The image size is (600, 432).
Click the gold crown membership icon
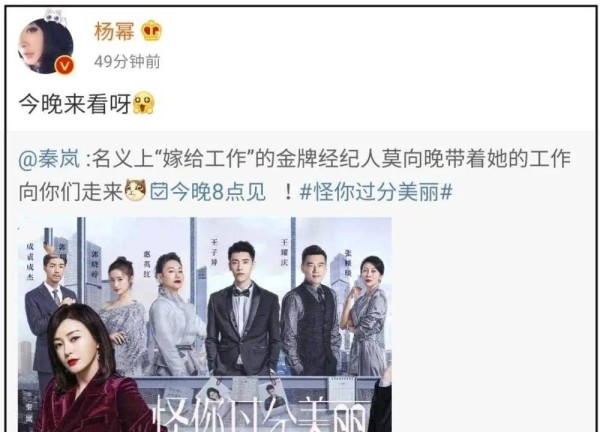click(x=151, y=31)
